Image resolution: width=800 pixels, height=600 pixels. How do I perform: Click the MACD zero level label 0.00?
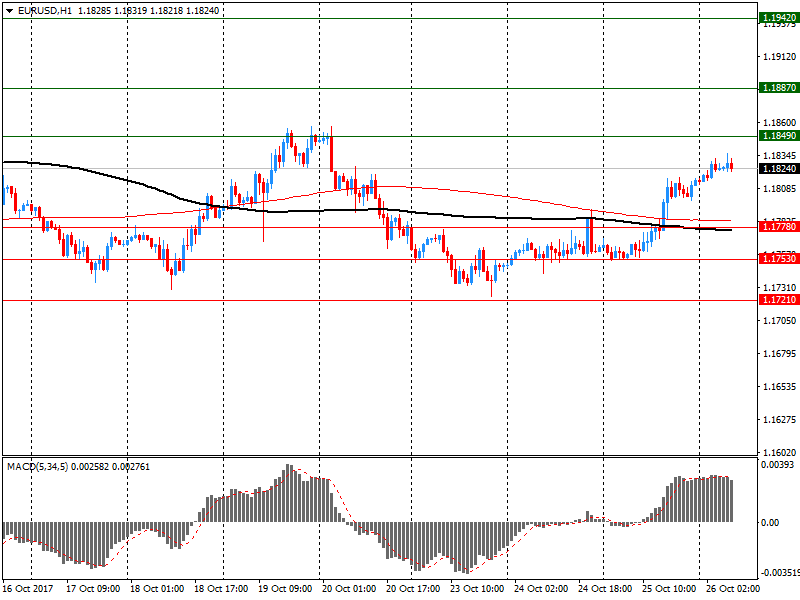click(770, 522)
